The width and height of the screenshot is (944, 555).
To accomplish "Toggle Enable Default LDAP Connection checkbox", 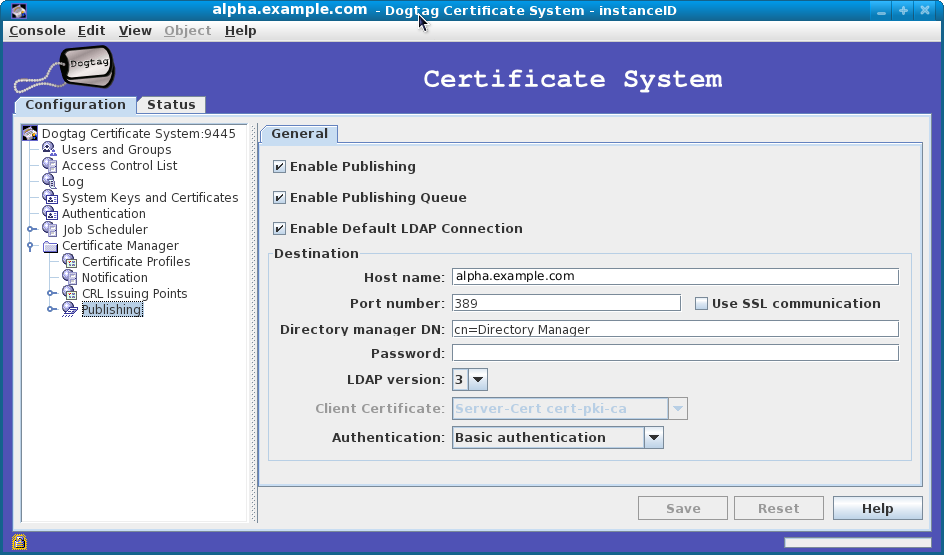I will click(279, 229).
